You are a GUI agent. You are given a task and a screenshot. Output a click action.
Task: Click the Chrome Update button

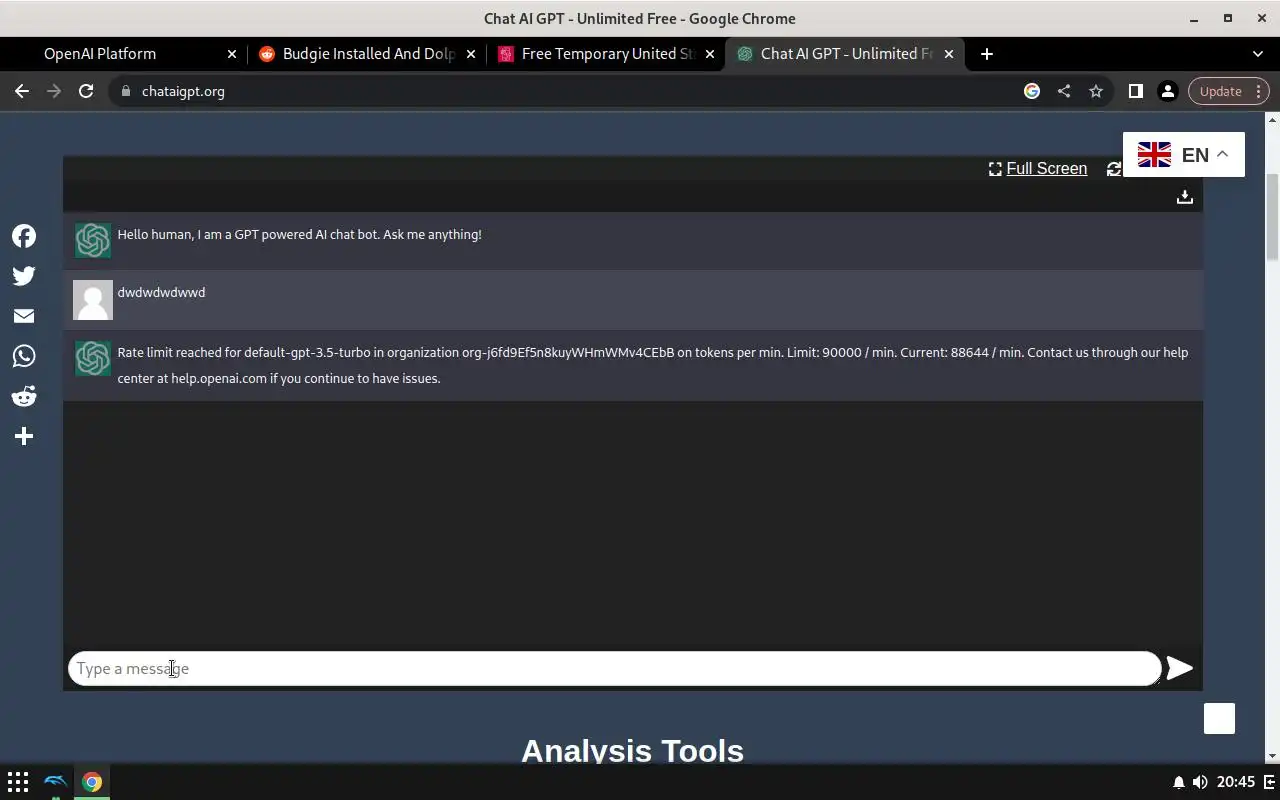coord(1229,91)
